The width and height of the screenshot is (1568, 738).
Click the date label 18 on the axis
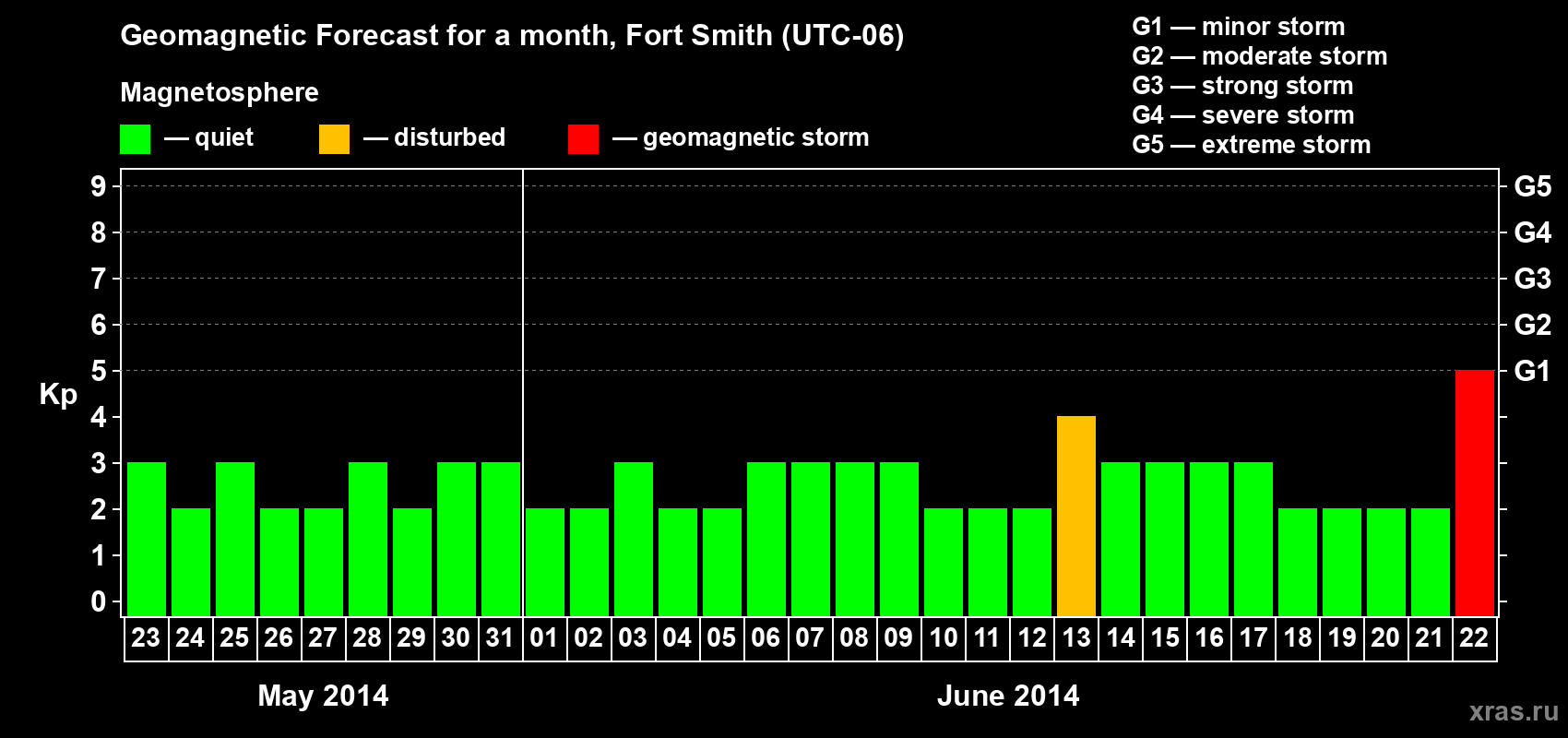[x=1297, y=638]
